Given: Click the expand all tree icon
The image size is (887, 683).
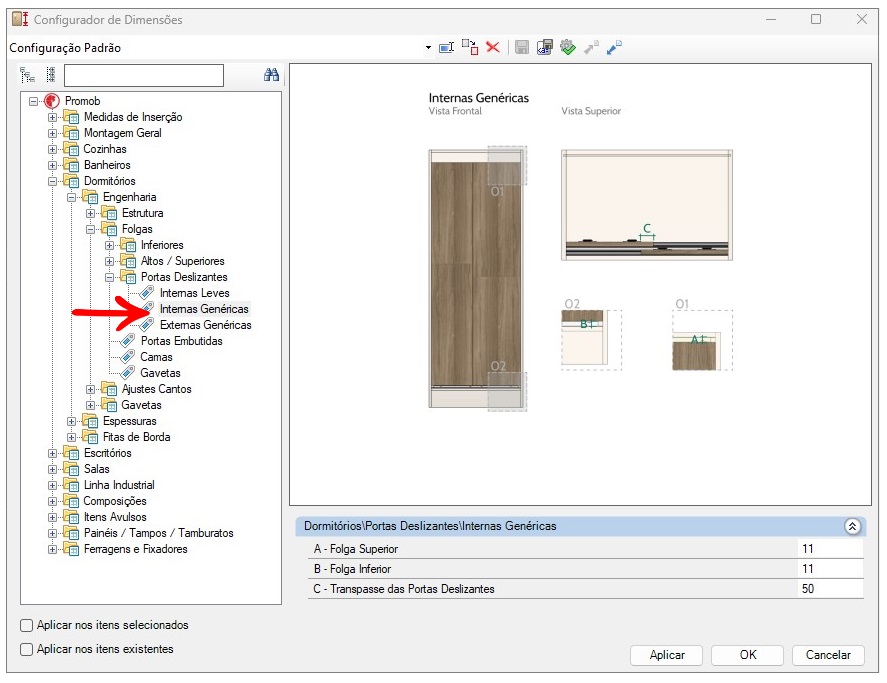Looking at the screenshot, I should [28, 75].
